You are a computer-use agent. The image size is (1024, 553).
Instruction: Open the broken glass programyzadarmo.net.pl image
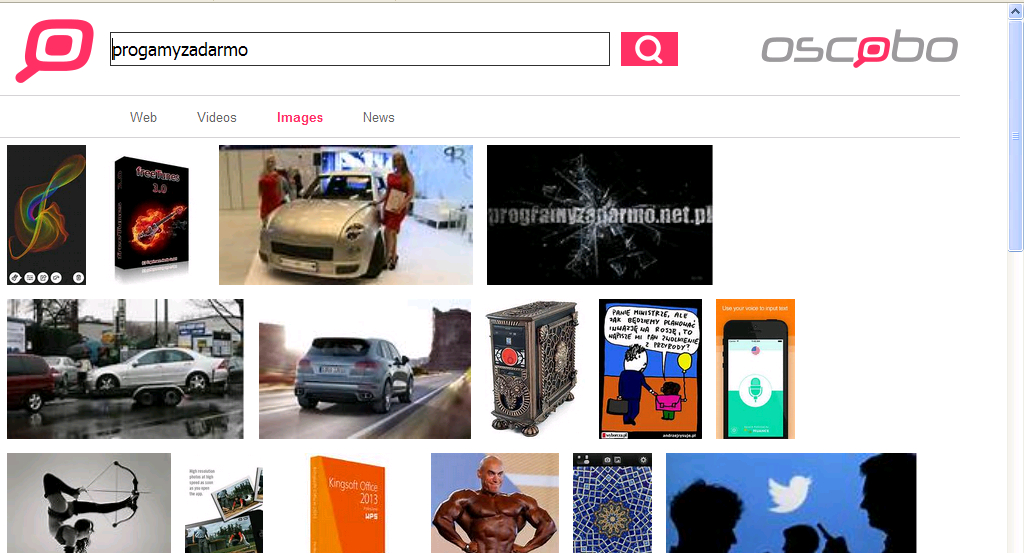pyautogui.click(x=599, y=215)
